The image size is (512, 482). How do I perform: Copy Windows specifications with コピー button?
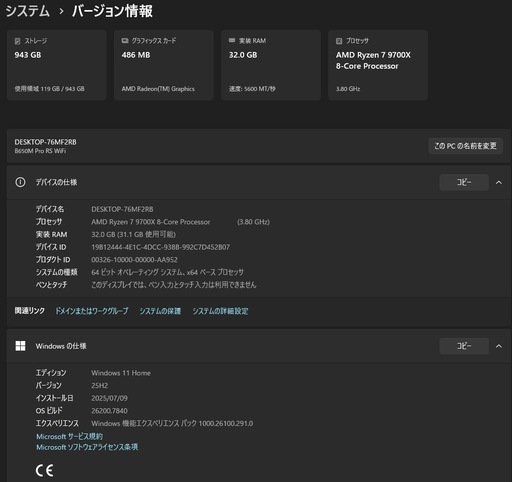464,346
